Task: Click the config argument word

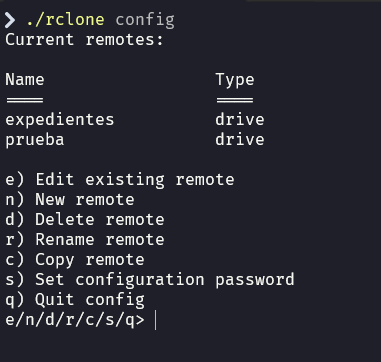Action: click(x=145, y=21)
